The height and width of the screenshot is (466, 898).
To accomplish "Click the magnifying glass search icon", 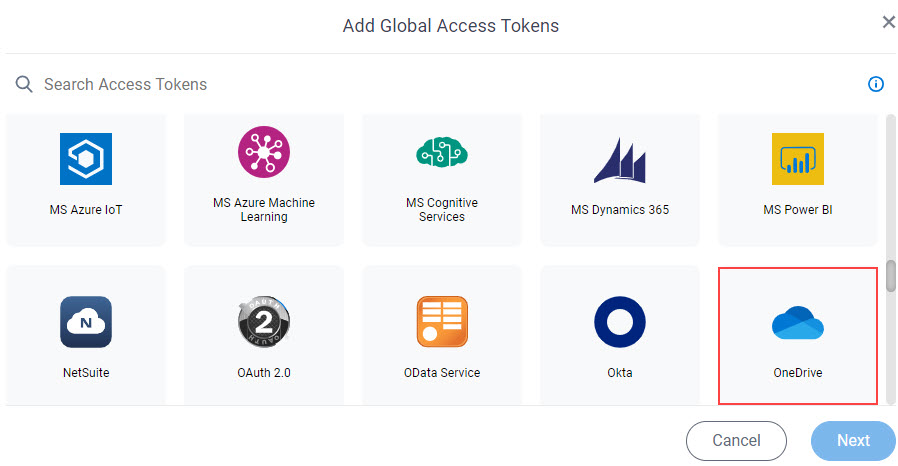I will pos(24,84).
